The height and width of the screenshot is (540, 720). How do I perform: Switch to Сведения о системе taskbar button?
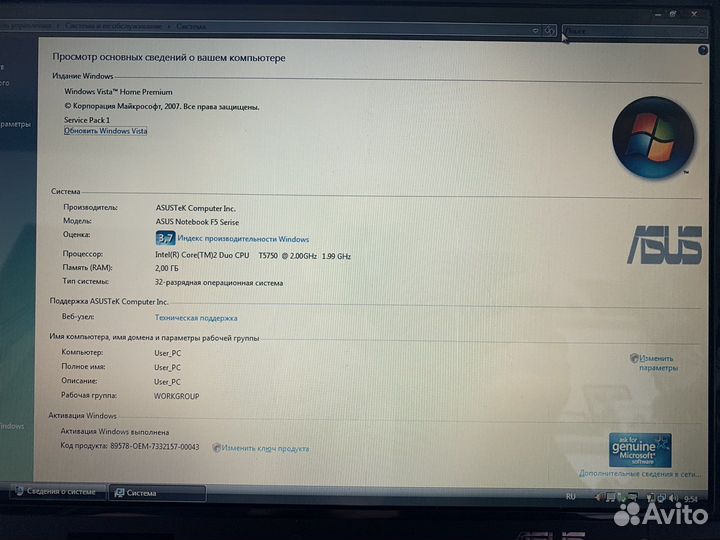point(57,491)
